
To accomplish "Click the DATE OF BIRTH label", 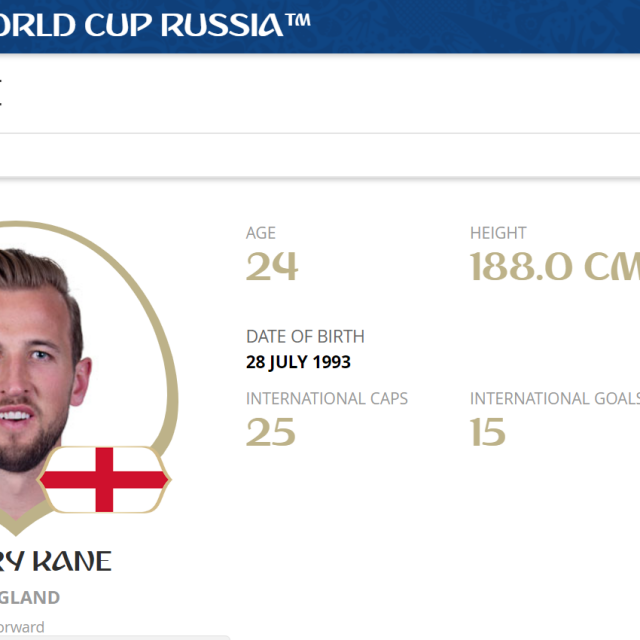I will (x=305, y=337).
